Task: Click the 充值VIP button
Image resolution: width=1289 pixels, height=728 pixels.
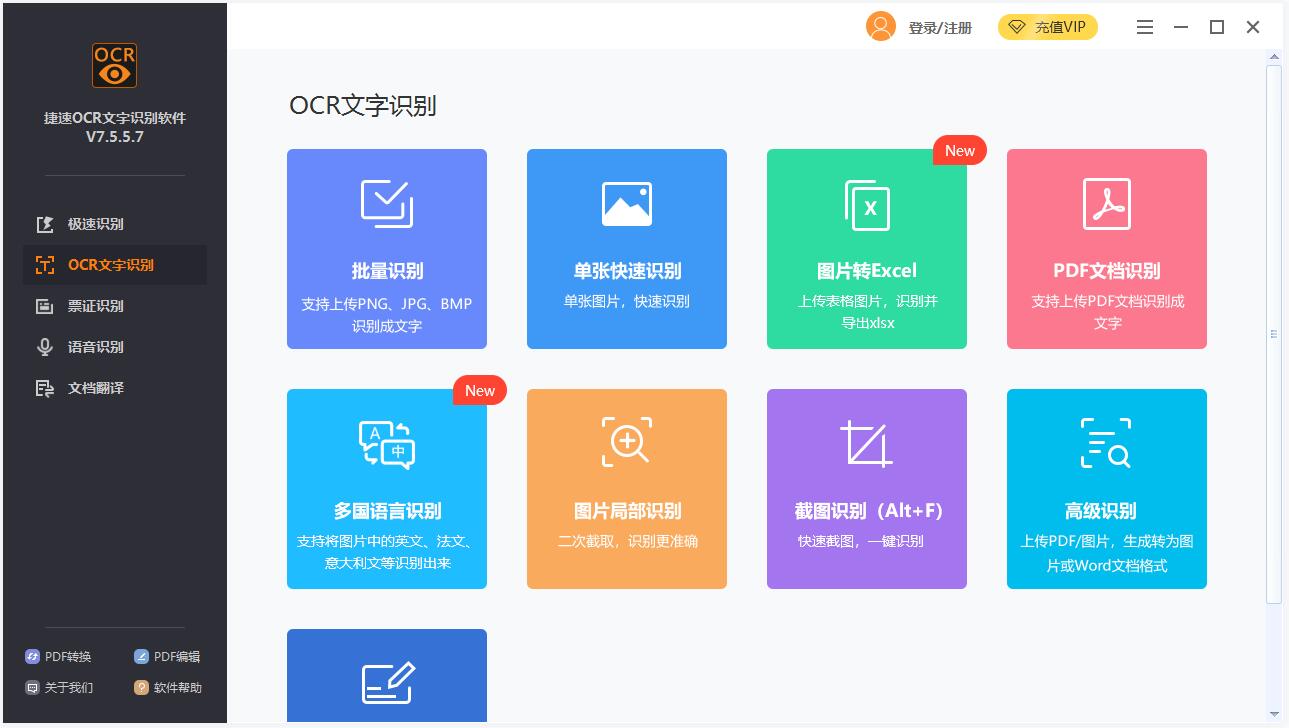Action: click(1047, 27)
